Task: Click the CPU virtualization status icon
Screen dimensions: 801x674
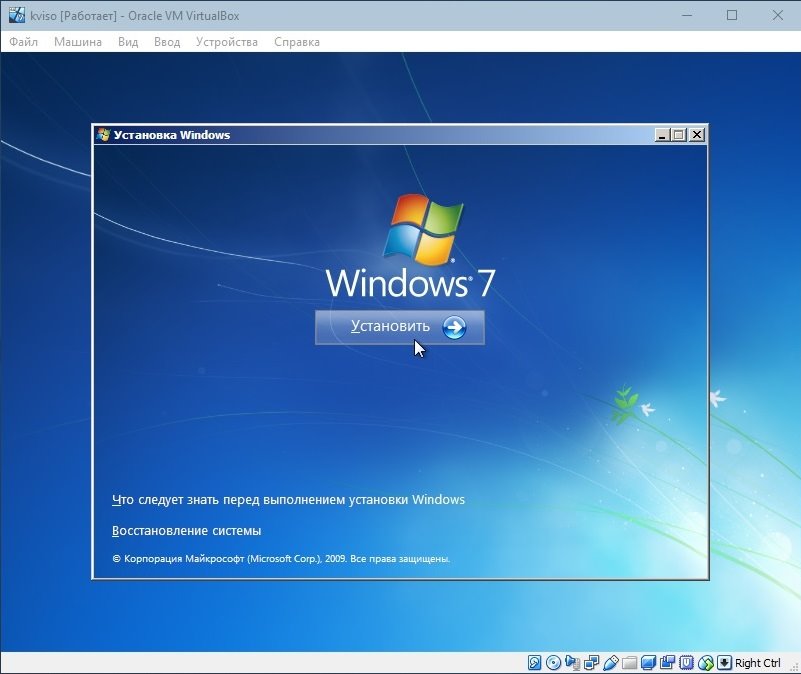Action: pyautogui.click(x=687, y=663)
